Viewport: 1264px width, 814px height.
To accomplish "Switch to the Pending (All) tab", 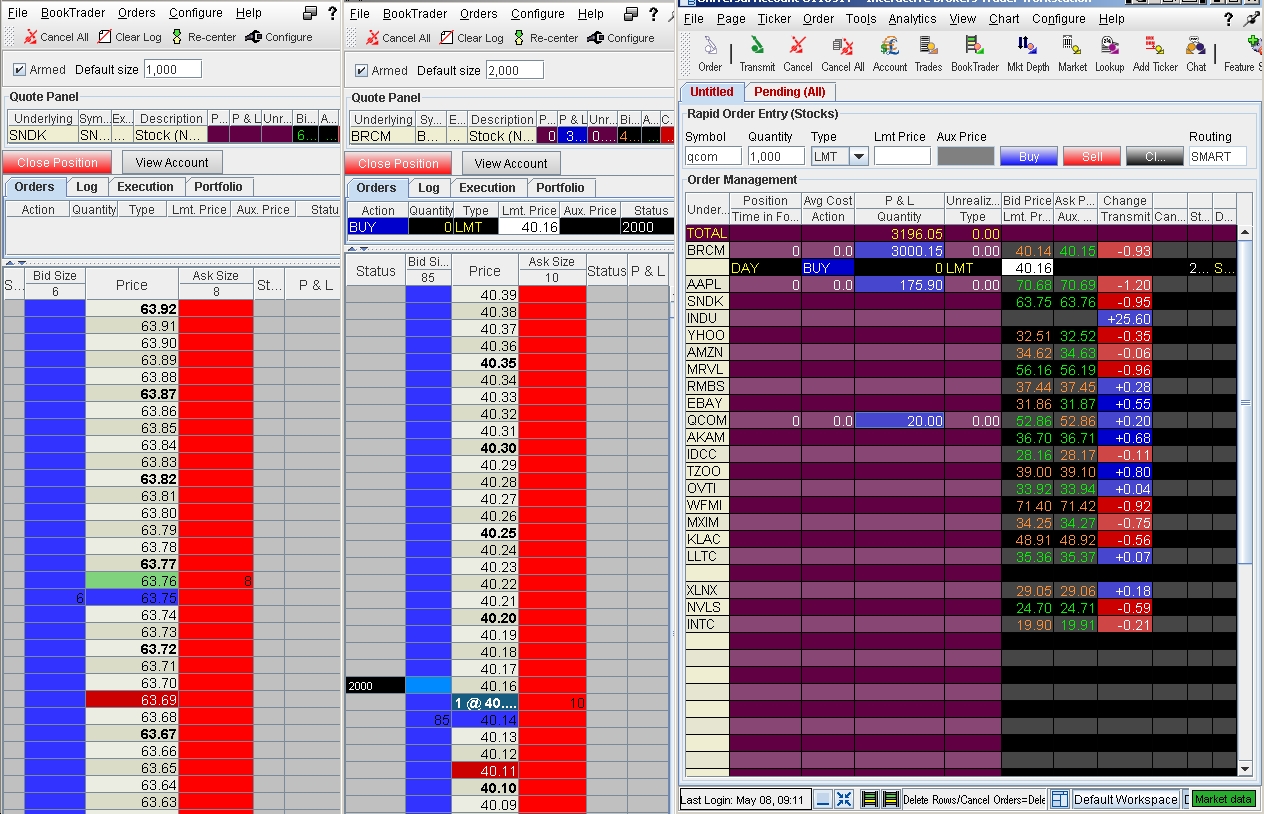I will [x=789, y=92].
